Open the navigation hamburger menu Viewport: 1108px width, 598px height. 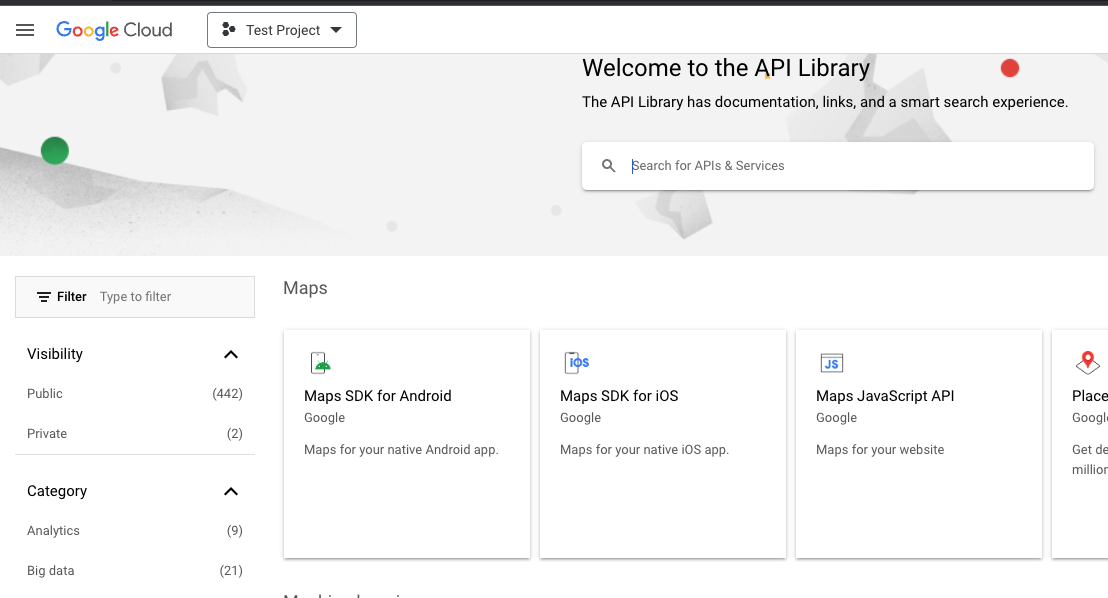click(x=25, y=29)
